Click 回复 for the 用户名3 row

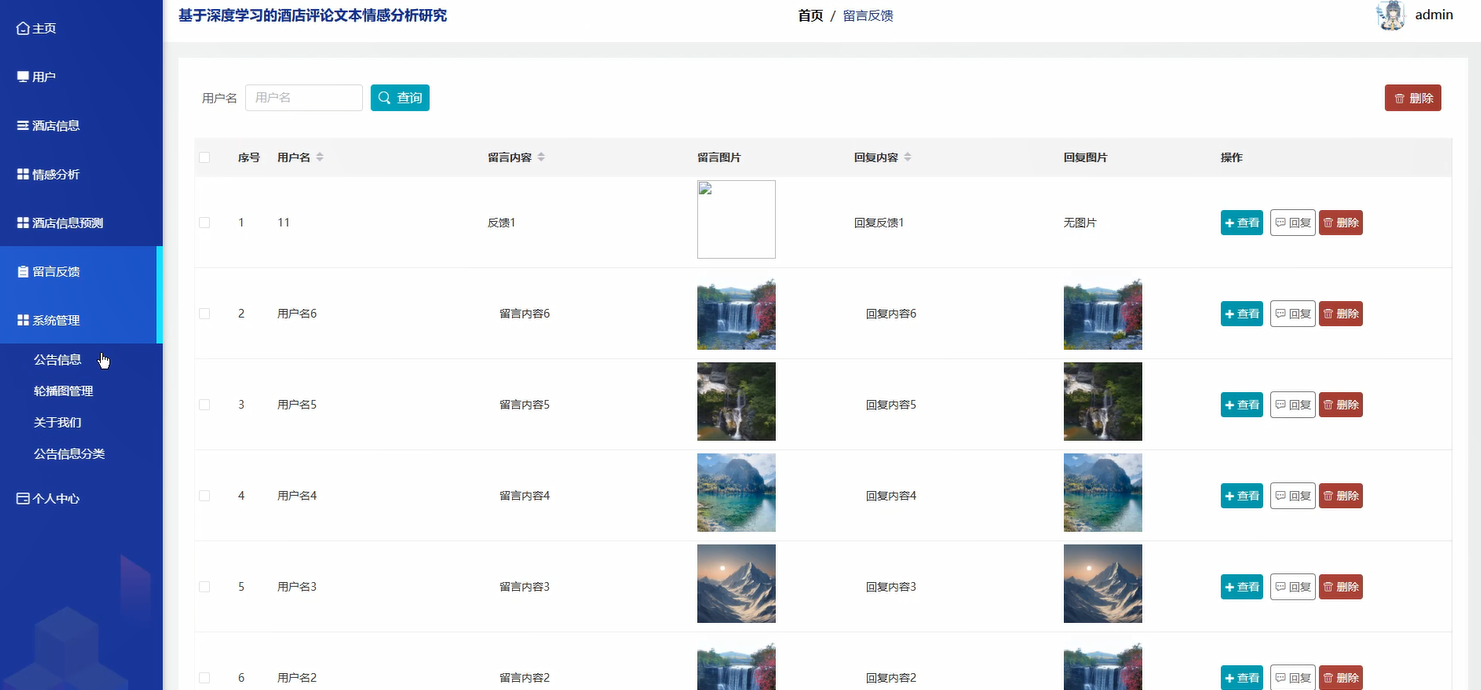[x=1293, y=586]
